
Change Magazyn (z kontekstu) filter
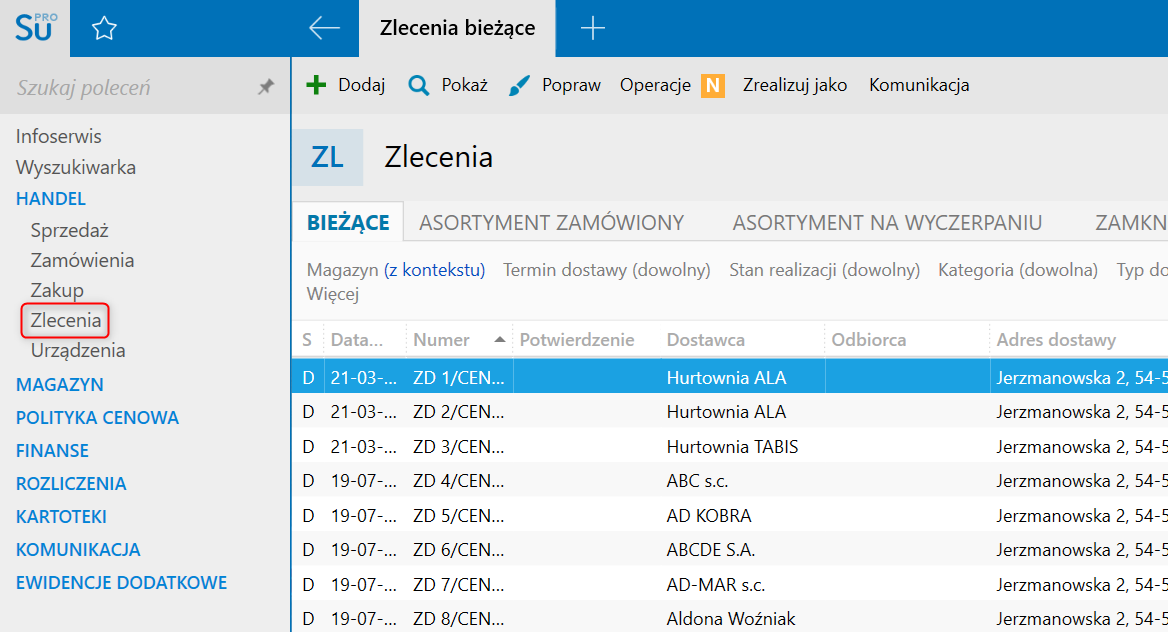pos(396,270)
